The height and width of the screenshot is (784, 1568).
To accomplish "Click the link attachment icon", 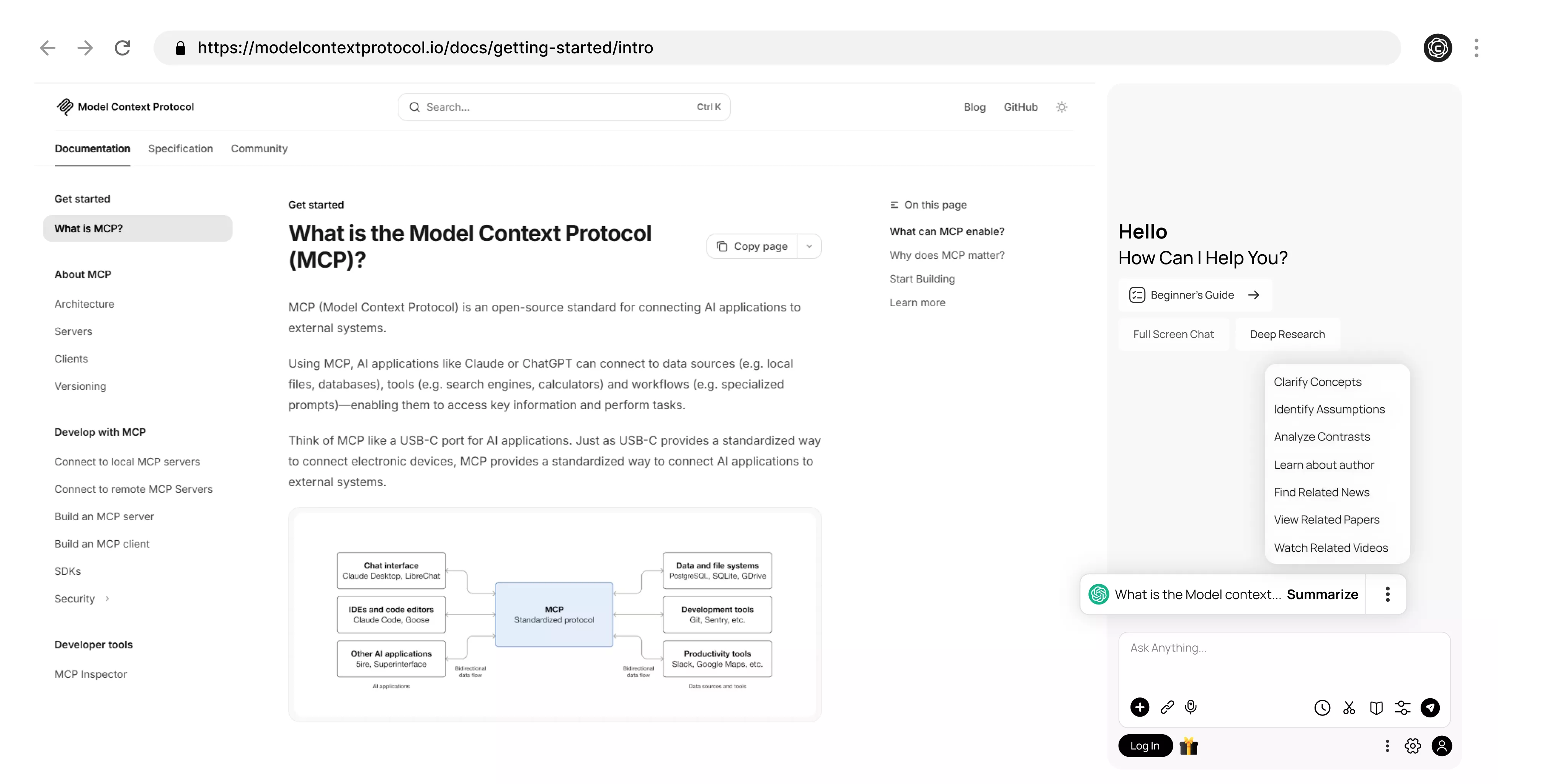I will pyautogui.click(x=1167, y=707).
